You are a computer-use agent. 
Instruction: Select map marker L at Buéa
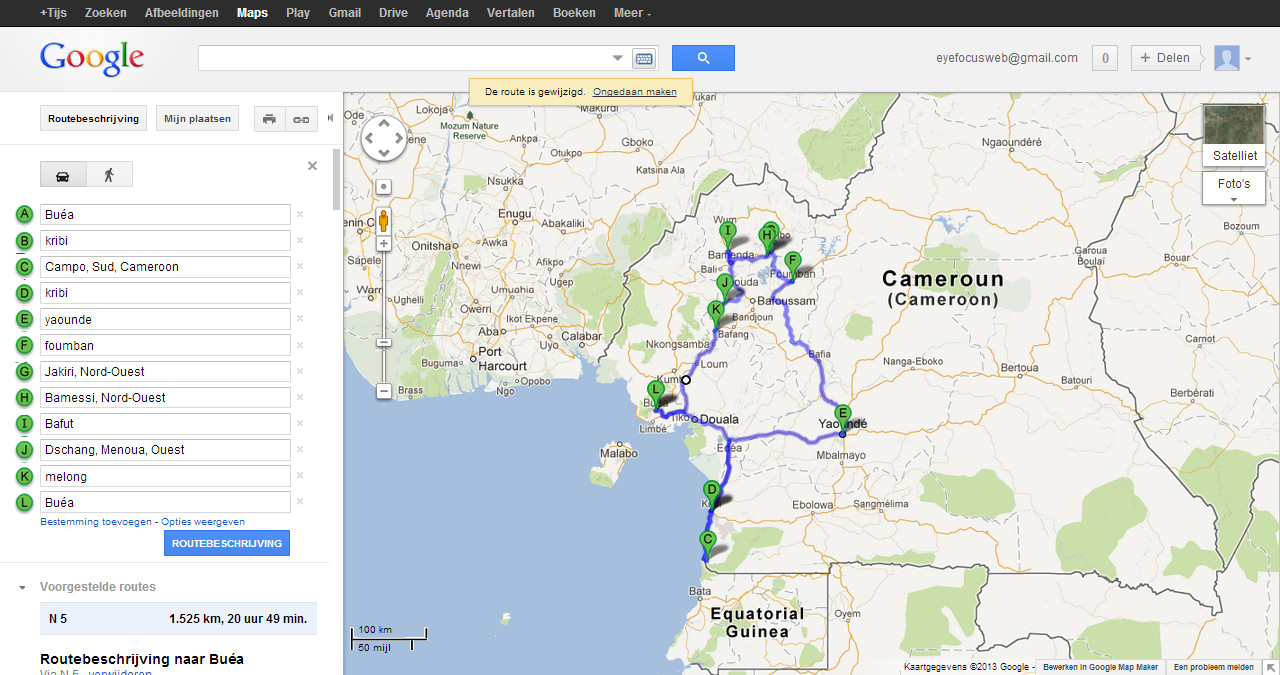pyautogui.click(x=656, y=394)
